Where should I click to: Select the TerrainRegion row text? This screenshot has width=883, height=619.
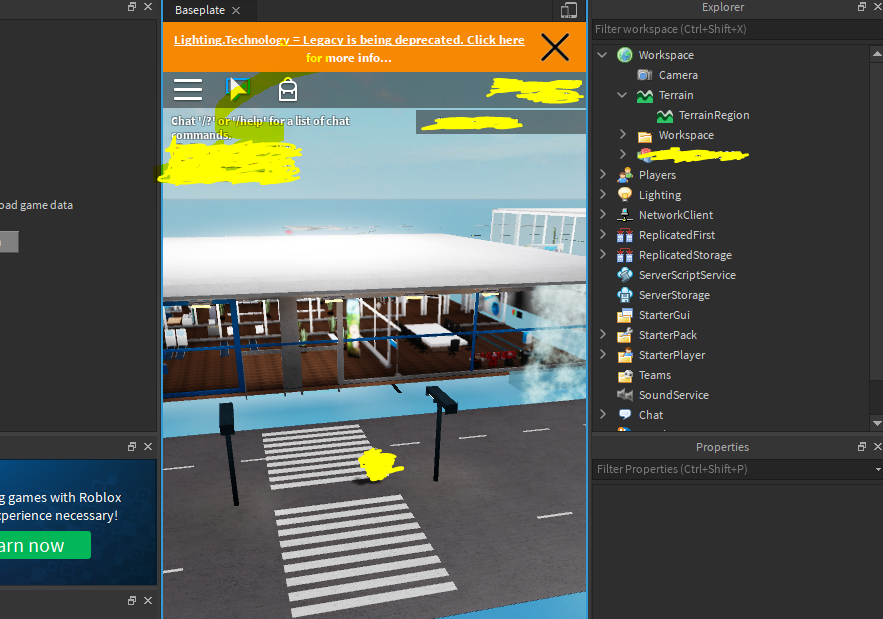[x=714, y=115]
